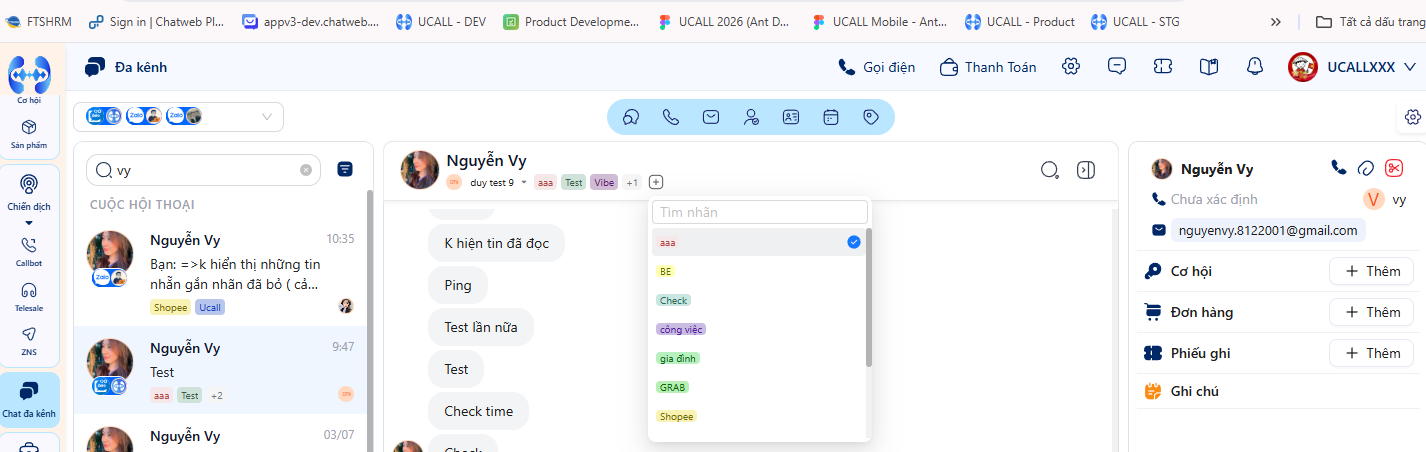Expand +2 labels on the 9:47 conversation
1426x452 pixels.
click(216, 396)
